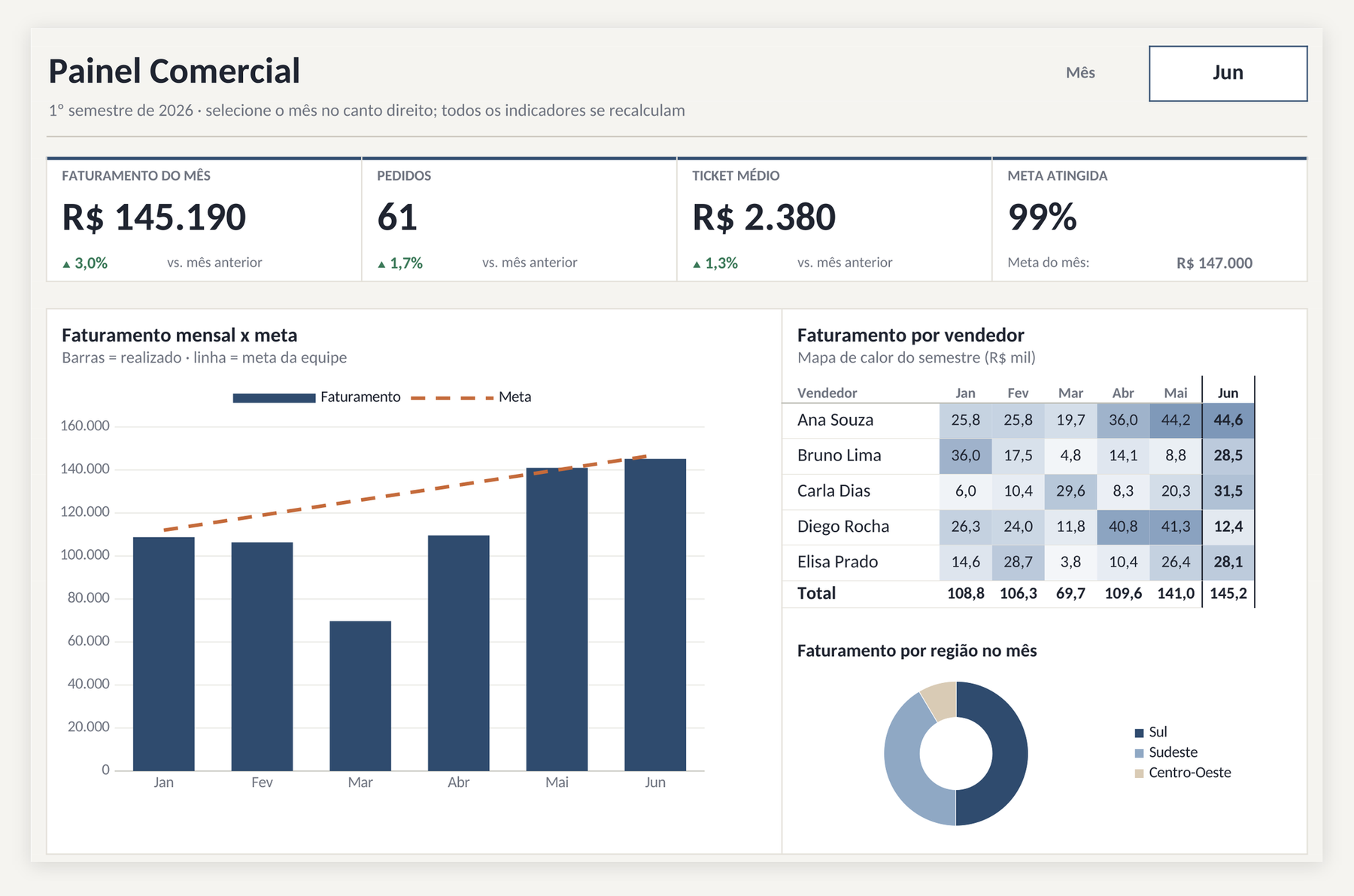Select the Ana Souza row name

(835, 420)
